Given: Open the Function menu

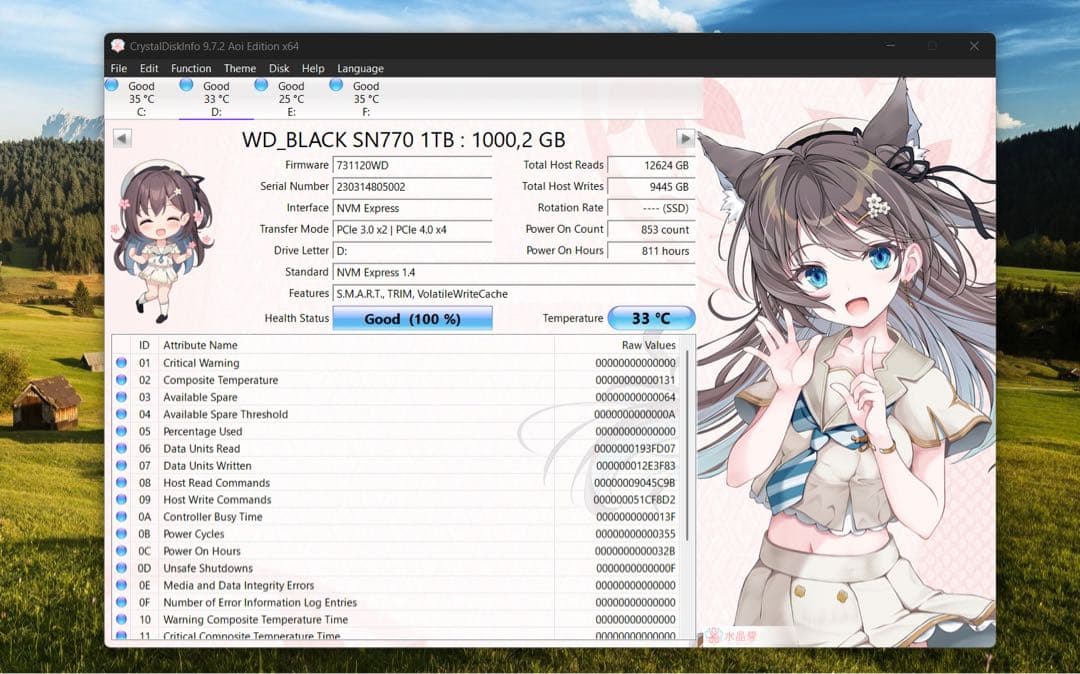Looking at the screenshot, I should coord(191,68).
